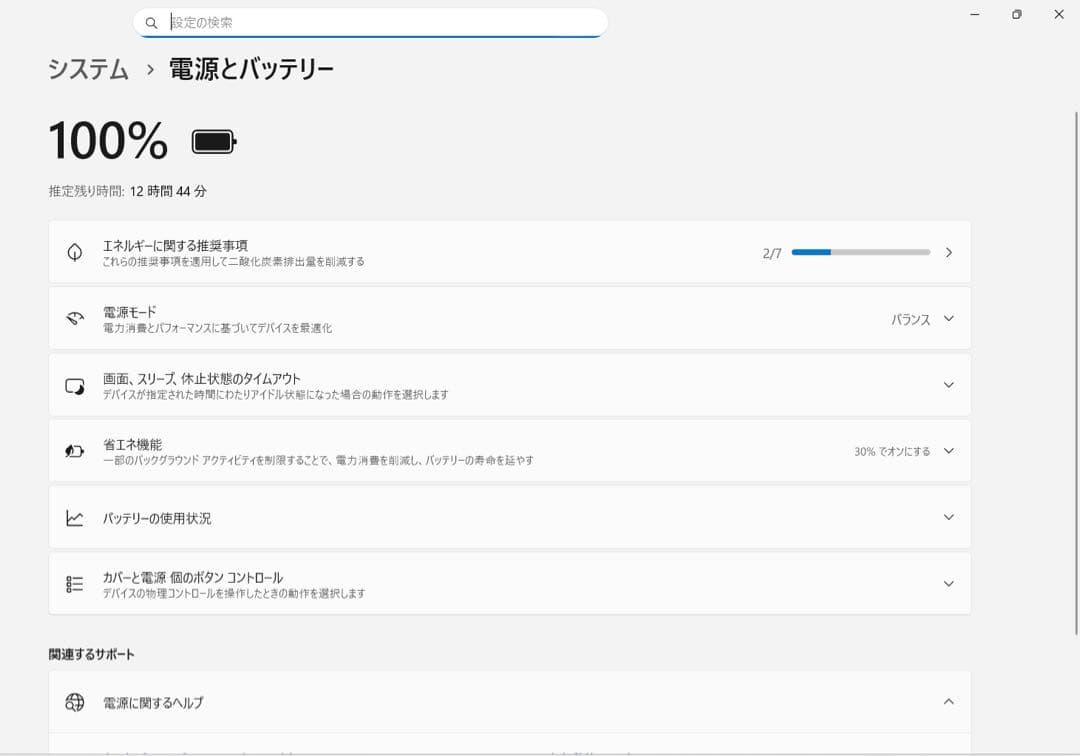Expand 画面、スリープ、休止状態のタイムアウト section
Viewport: 1080px width, 756px height.
coord(947,384)
